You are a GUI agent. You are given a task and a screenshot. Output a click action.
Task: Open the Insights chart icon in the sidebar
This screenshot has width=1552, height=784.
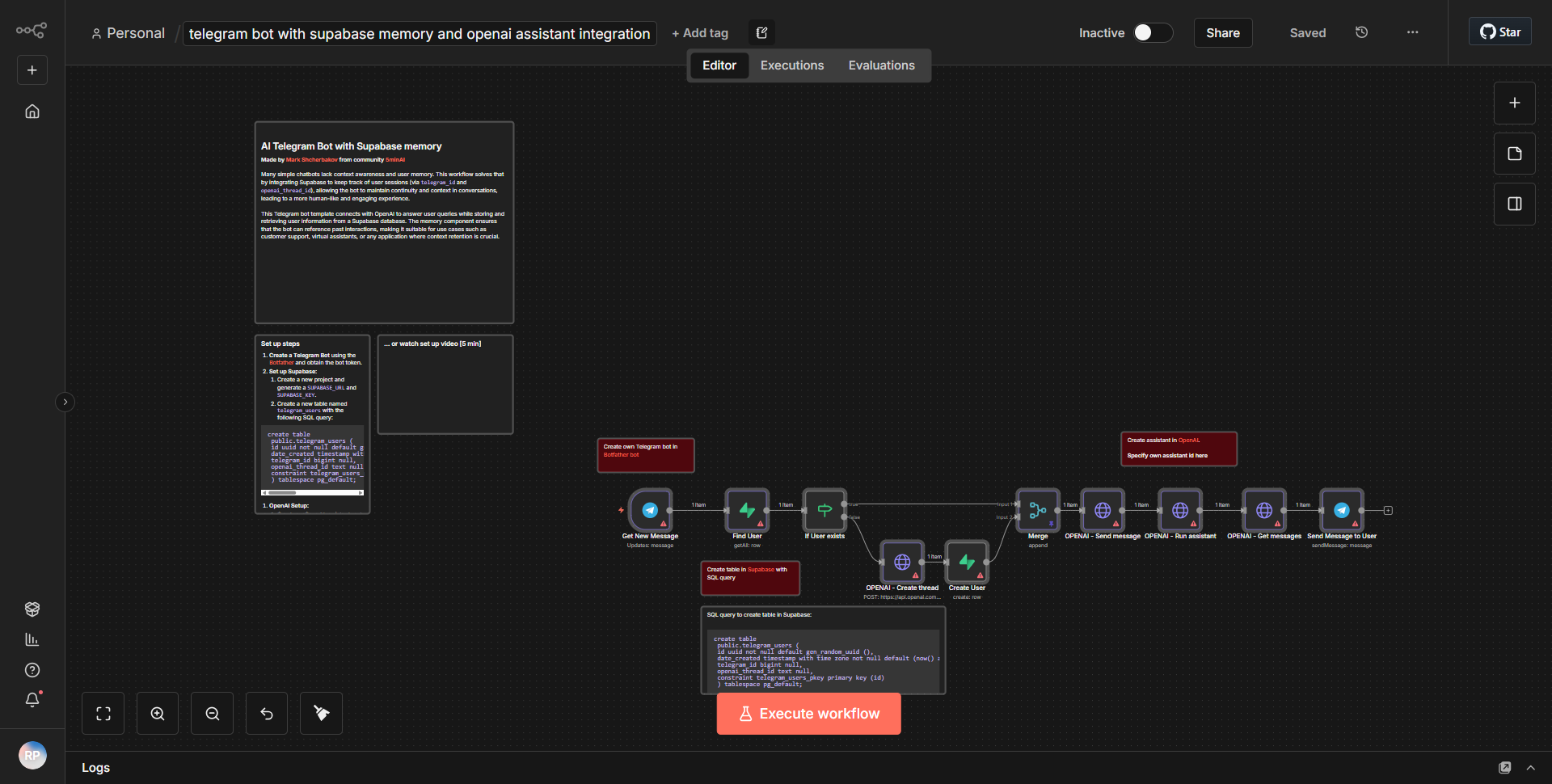pyautogui.click(x=32, y=639)
